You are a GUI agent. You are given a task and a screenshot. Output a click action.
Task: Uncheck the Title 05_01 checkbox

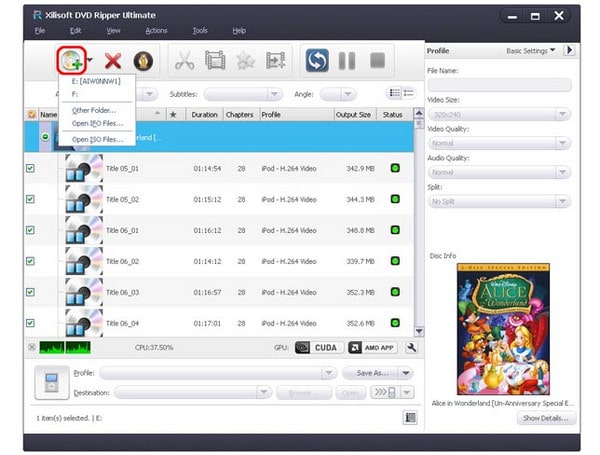(x=30, y=169)
